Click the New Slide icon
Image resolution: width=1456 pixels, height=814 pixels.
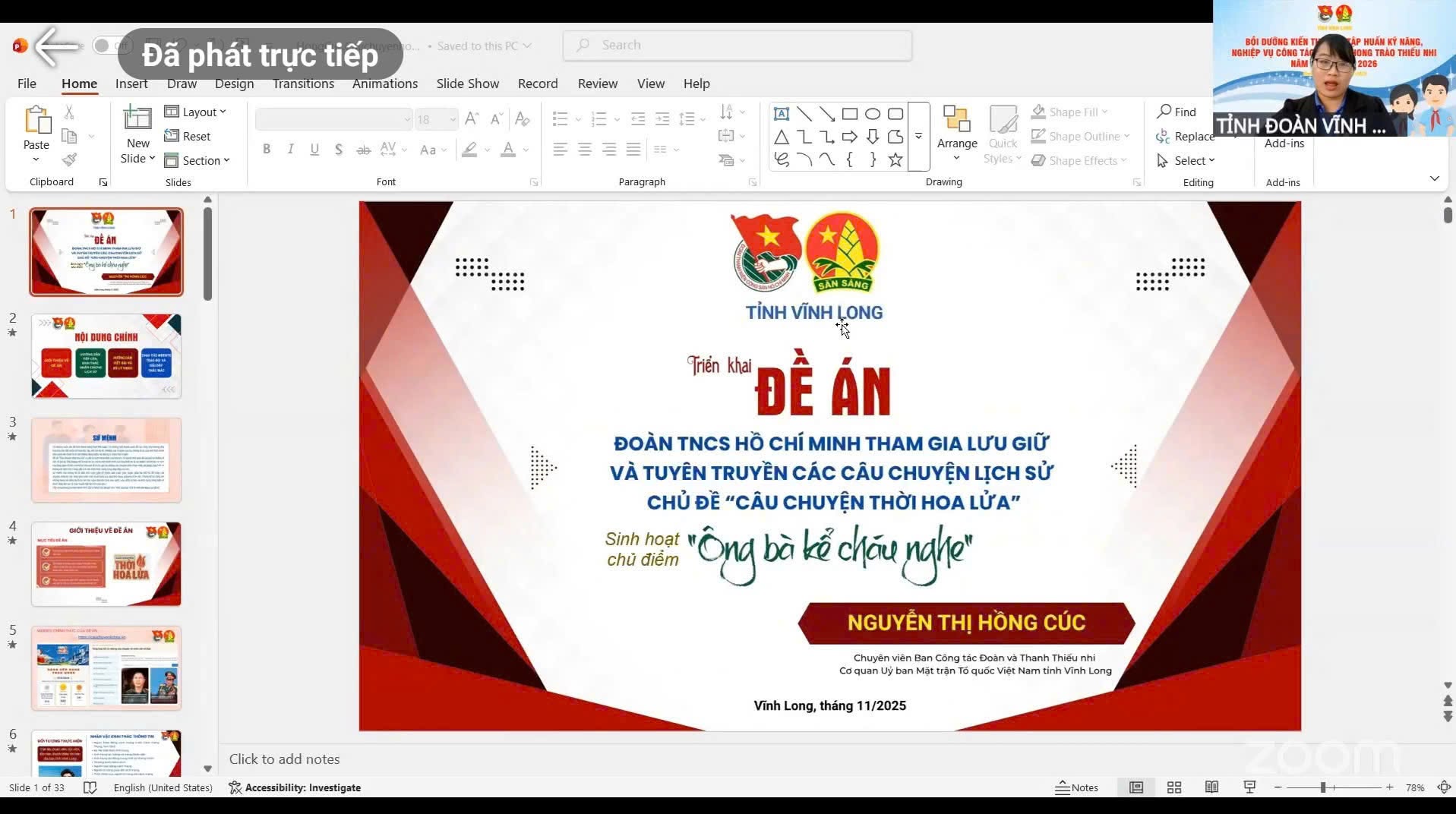click(x=137, y=118)
